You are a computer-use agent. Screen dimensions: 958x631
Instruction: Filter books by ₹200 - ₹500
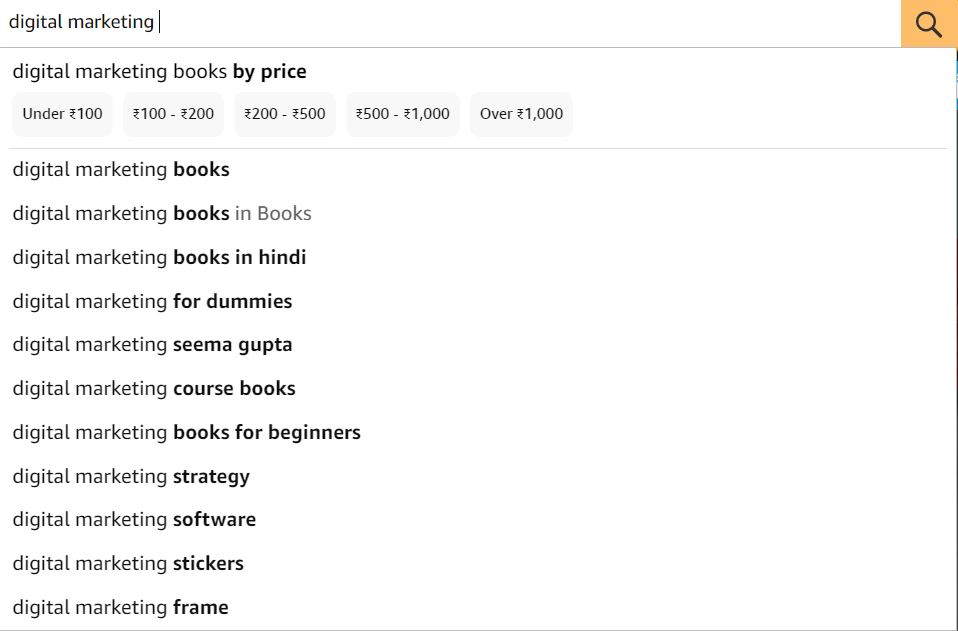[x=285, y=114]
